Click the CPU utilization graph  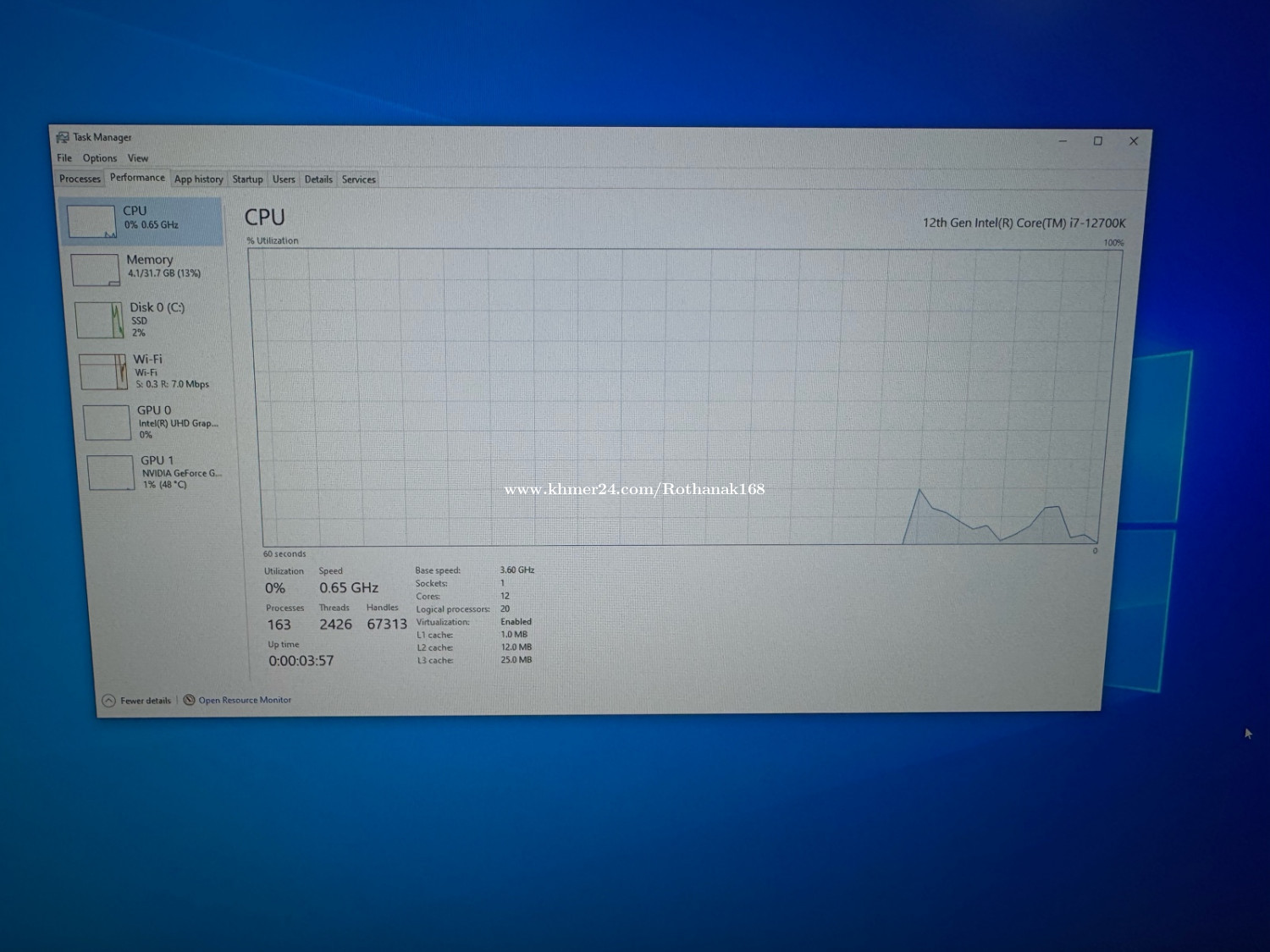coord(686,397)
